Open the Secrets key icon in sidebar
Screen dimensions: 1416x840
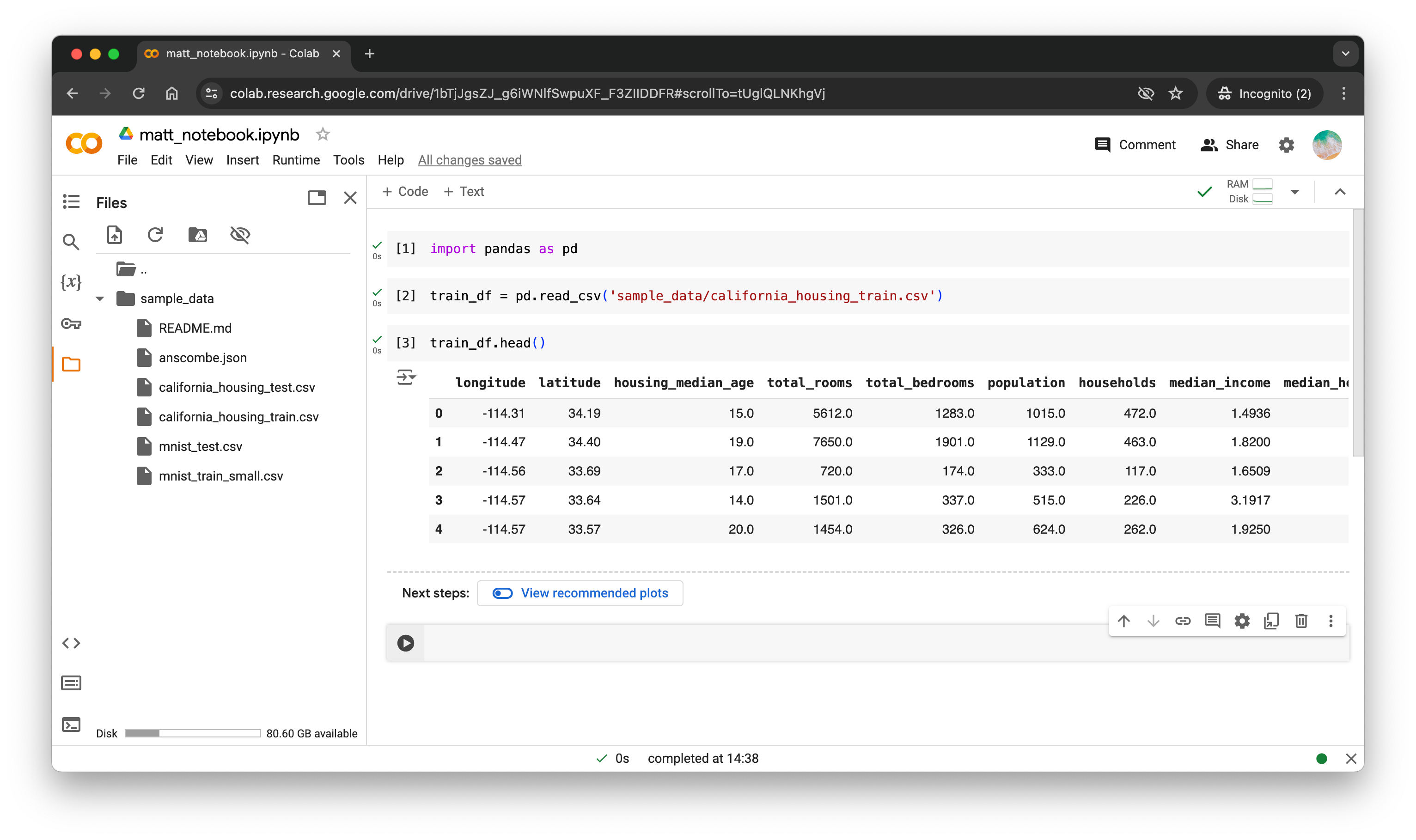click(x=71, y=324)
